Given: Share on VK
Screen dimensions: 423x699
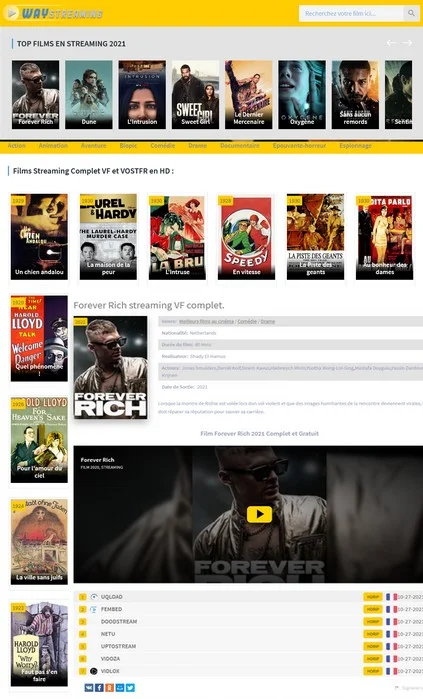Looking at the screenshot, I should [x=89, y=688].
